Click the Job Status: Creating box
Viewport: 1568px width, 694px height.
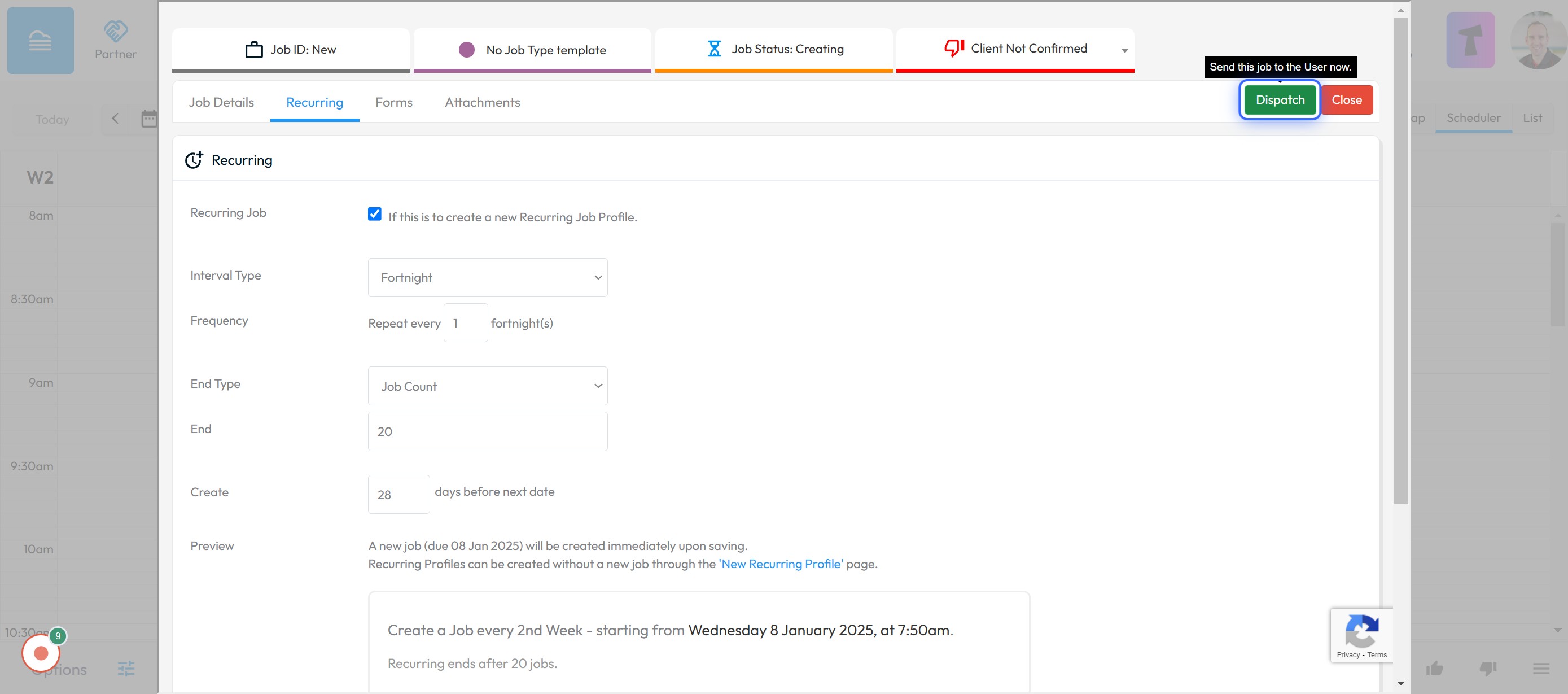click(774, 50)
